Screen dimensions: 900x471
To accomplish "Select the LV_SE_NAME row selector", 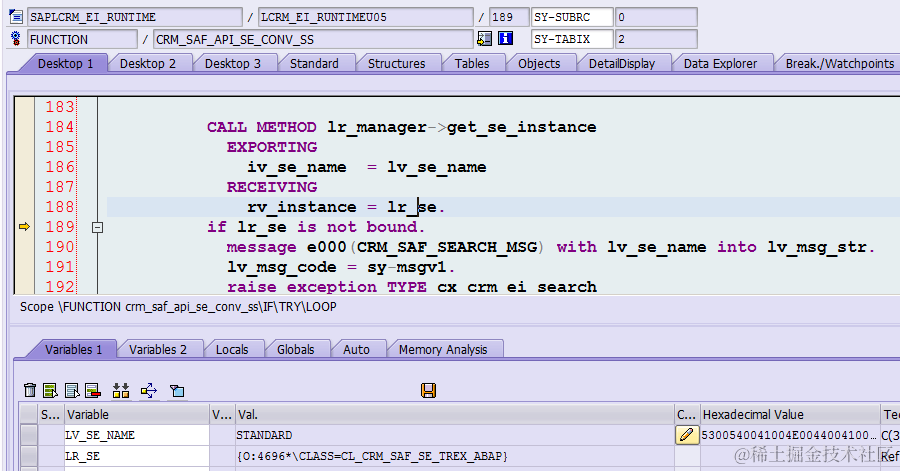I will pos(29,435).
